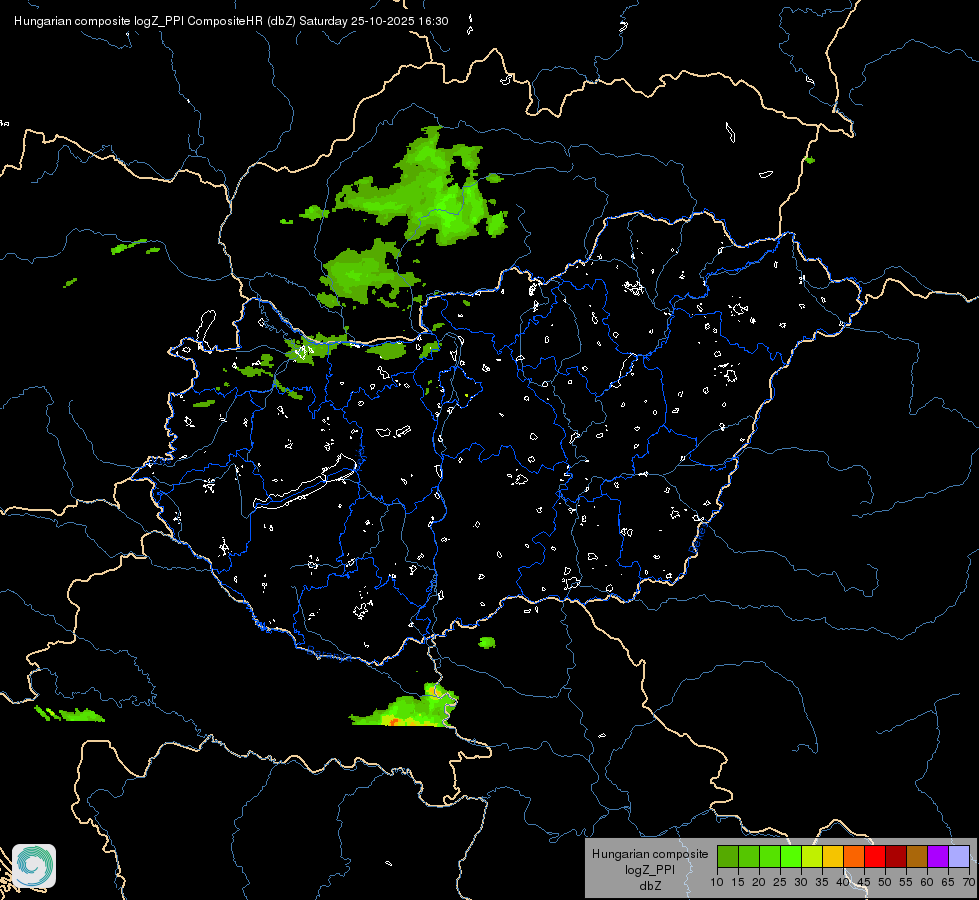The image size is (979, 900).
Task: Click the radar title and timestamp text
Action: [x=231, y=21]
